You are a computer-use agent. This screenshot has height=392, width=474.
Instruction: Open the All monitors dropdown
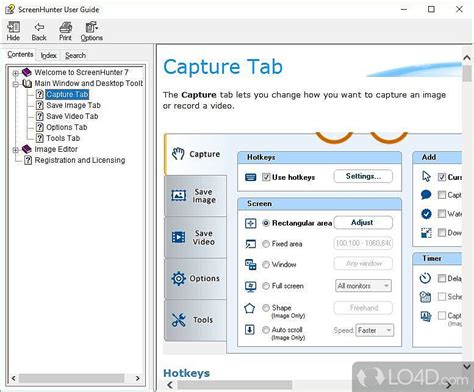coord(363,286)
